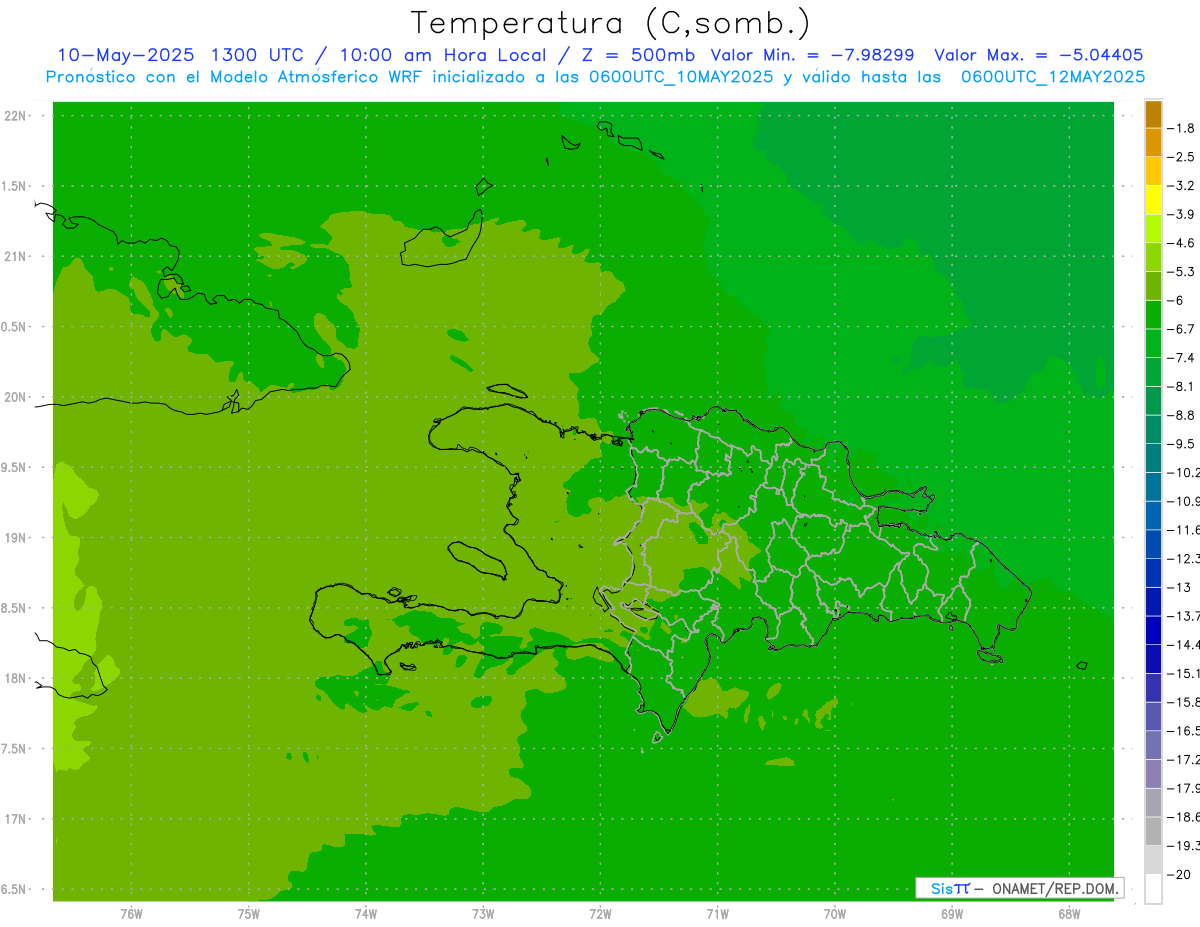This screenshot has width=1200, height=927.
Task: Click the "21N" latitude label
Action: click(16, 256)
